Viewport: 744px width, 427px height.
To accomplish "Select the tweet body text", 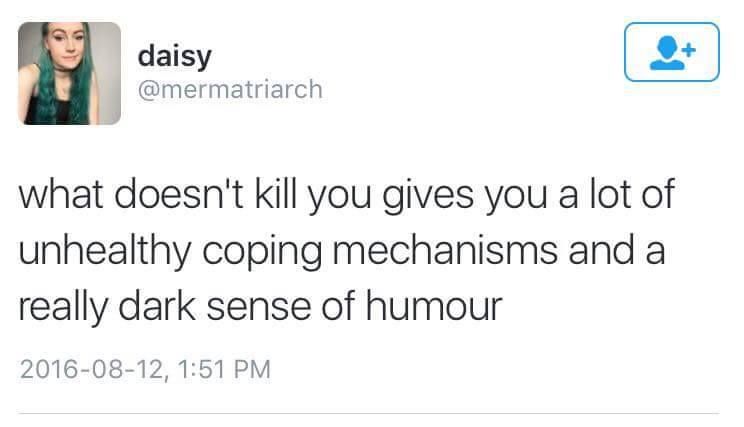I will click(x=346, y=251).
